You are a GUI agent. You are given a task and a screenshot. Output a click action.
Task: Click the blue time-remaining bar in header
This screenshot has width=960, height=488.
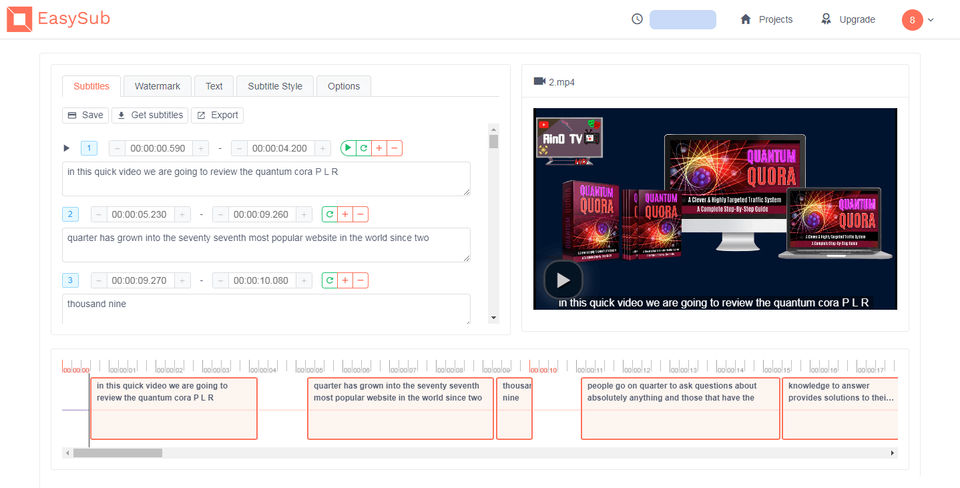(x=683, y=20)
